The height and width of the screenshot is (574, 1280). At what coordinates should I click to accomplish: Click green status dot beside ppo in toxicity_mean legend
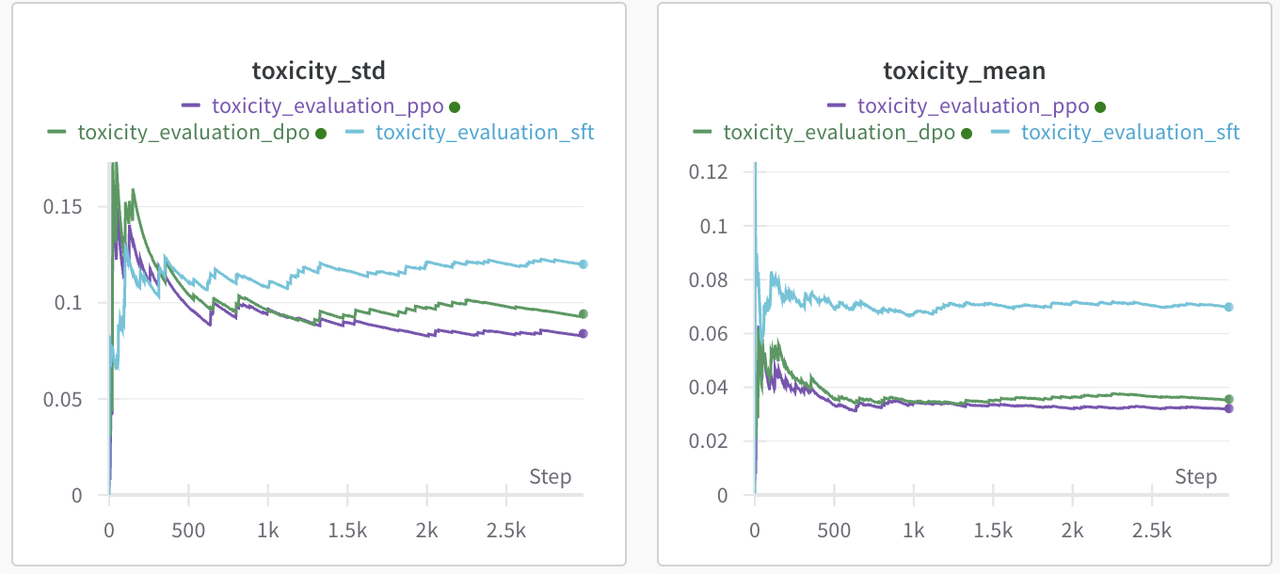pos(1100,107)
